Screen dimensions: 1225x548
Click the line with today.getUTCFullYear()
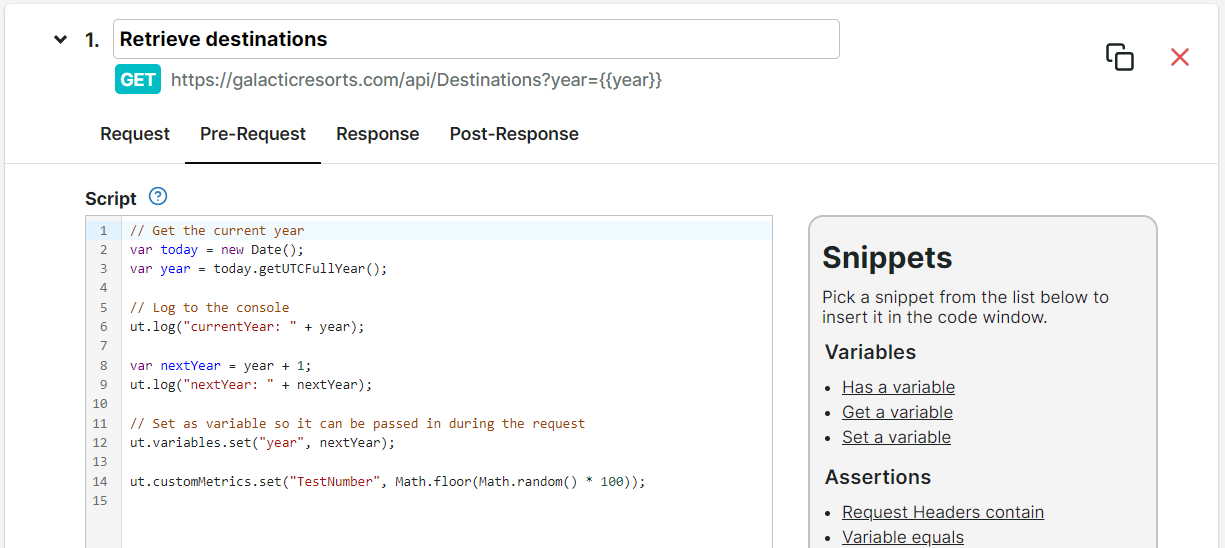[x=258, y=269]
